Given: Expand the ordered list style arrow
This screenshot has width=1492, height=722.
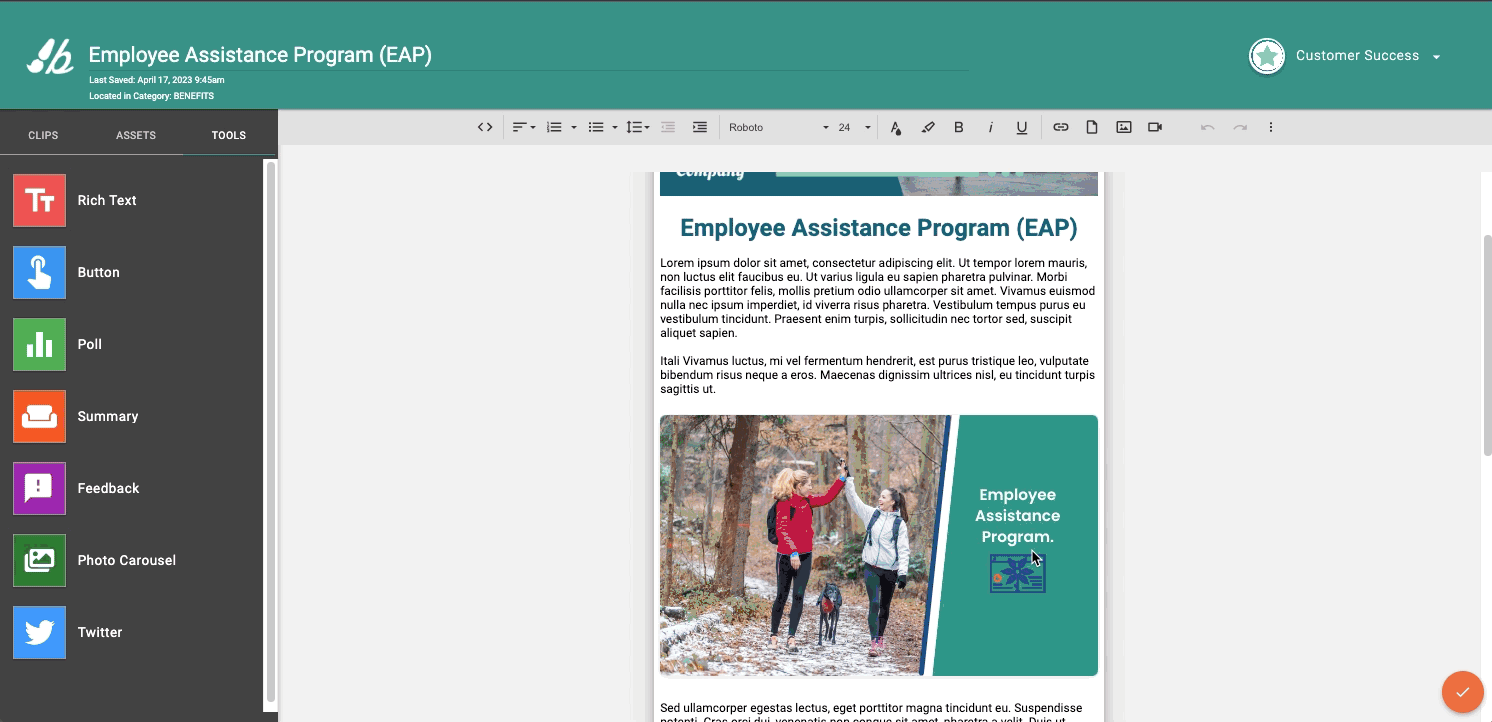Looking at the screenshot, I should point(573,127).
